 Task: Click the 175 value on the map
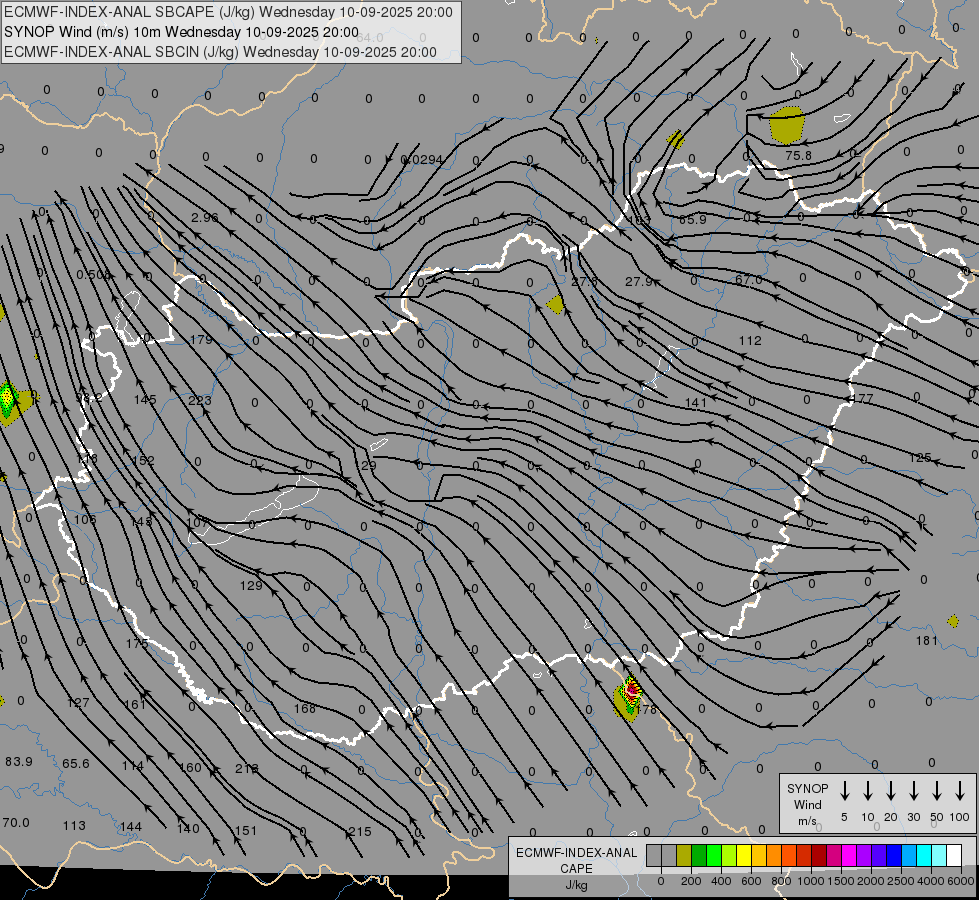pos(137,643)
